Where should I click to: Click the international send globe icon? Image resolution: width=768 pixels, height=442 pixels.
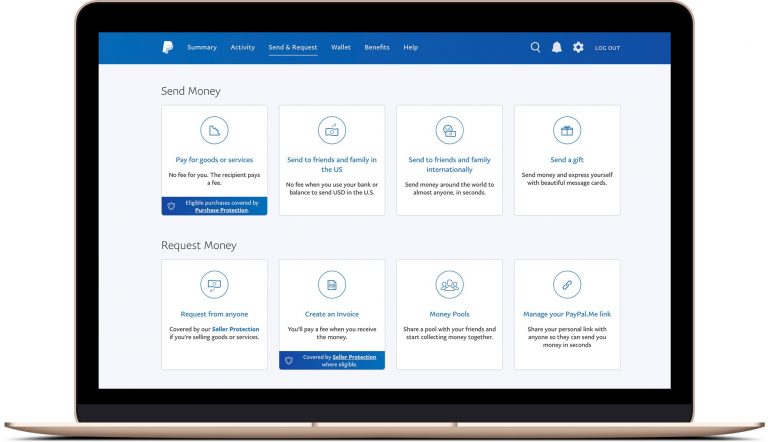[x=449, y=130]
